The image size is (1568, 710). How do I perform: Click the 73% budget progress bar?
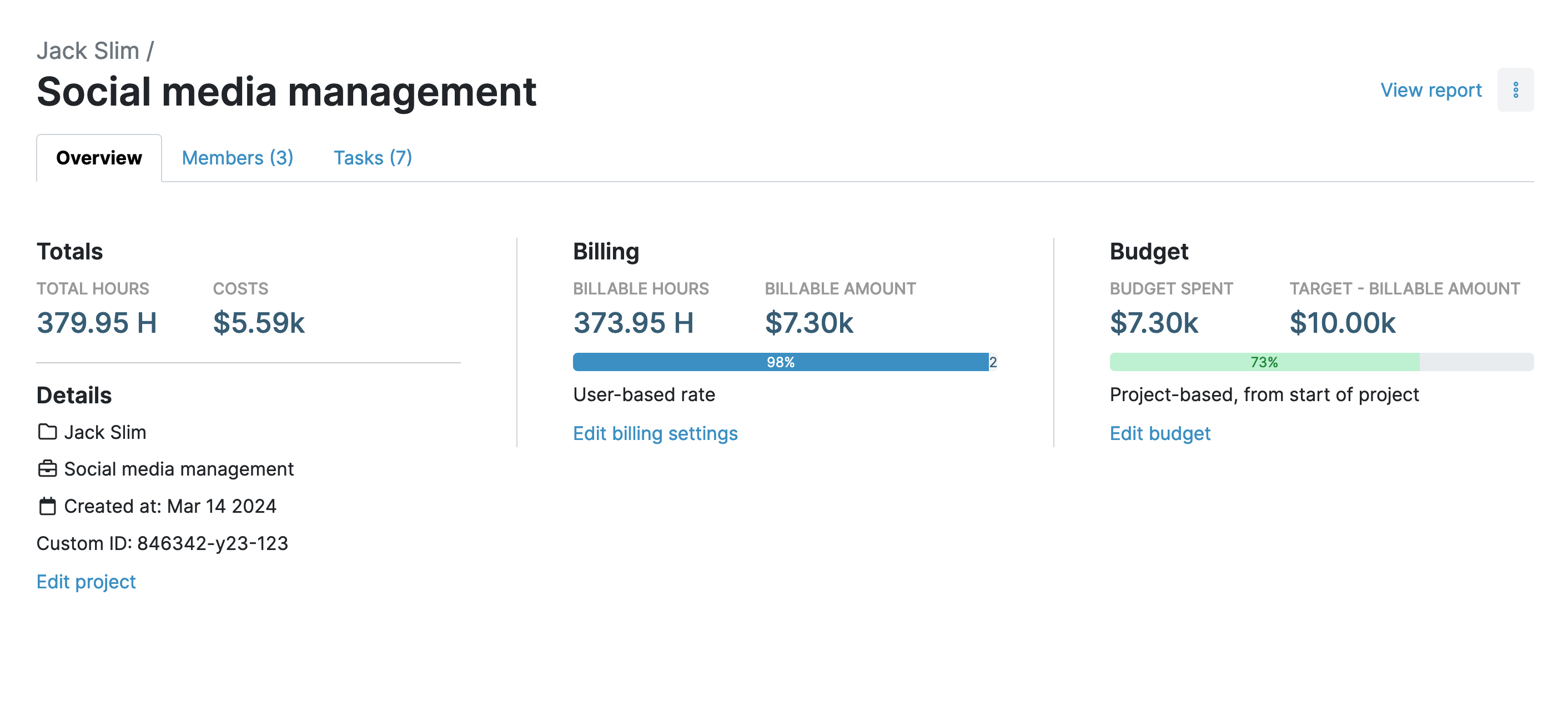pyautogui.click(x=1264, y=362)
